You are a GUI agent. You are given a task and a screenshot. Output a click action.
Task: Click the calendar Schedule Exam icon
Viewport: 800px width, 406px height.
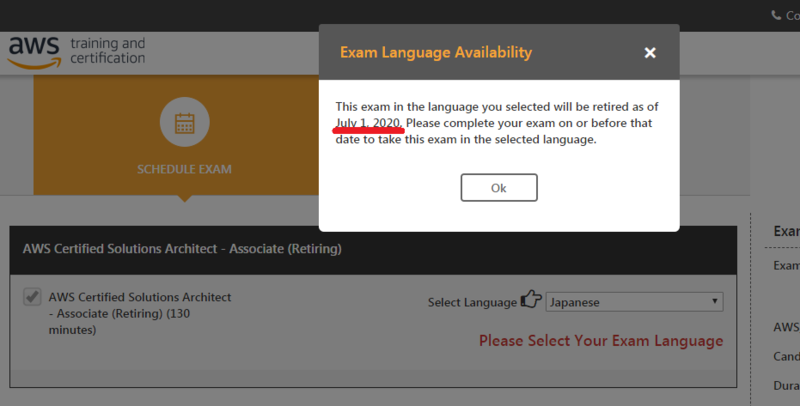pyautogui.click(x=184, y=122)
